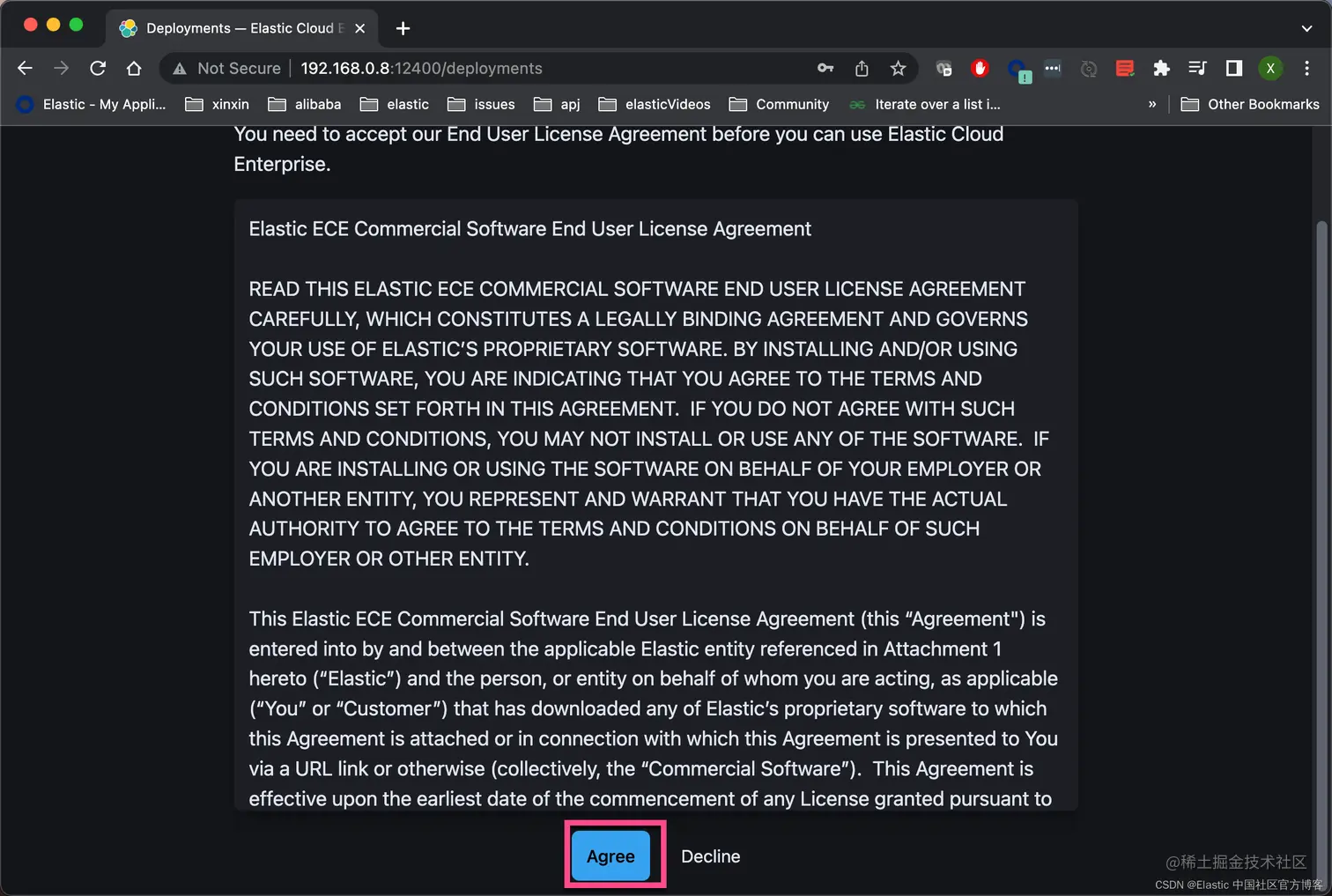This screenshot has width=1332, height=896.
Task: Open the Chrome three-dot menu
Action: point(1306,68)
